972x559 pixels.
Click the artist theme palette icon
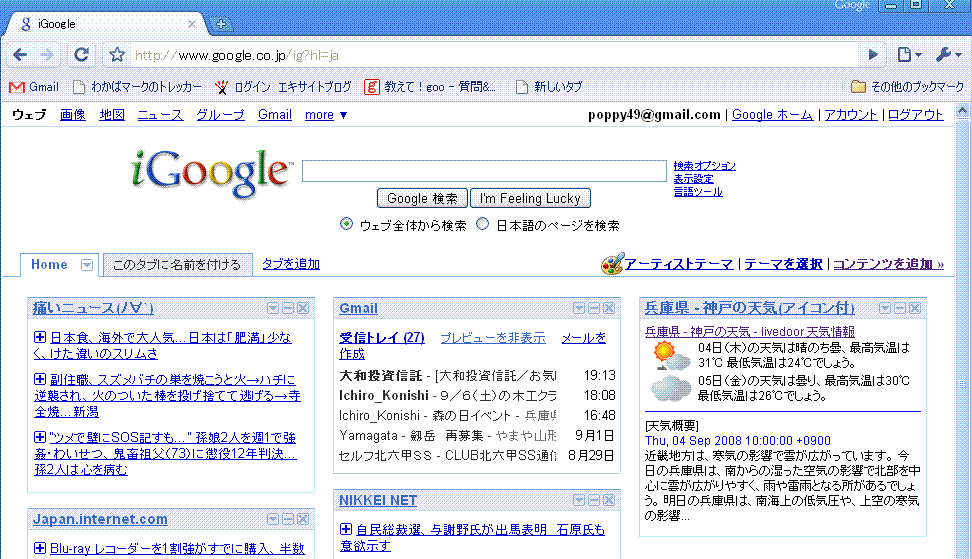pyautogui.click(x=612, y=264)
